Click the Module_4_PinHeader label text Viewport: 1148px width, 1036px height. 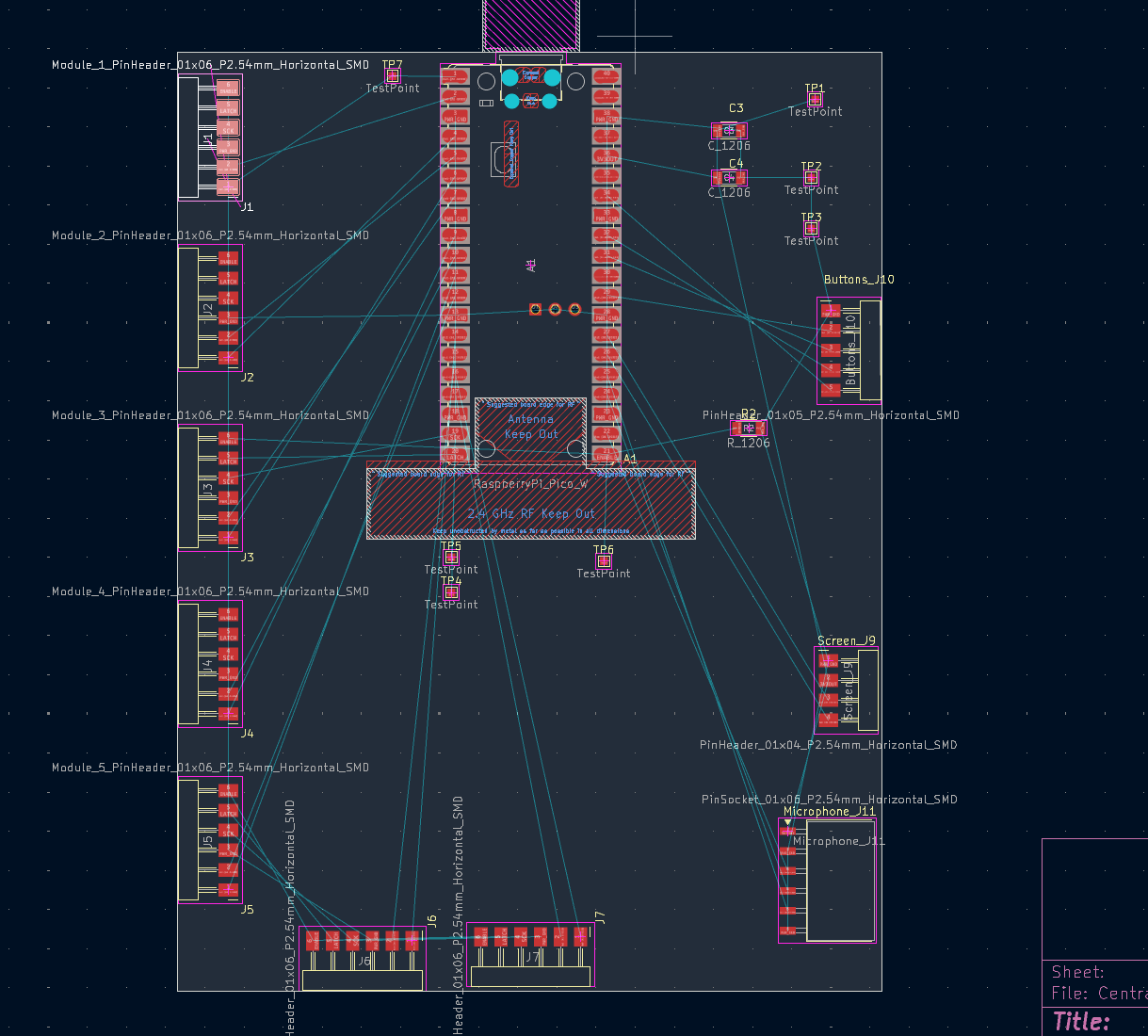point(210,591)
